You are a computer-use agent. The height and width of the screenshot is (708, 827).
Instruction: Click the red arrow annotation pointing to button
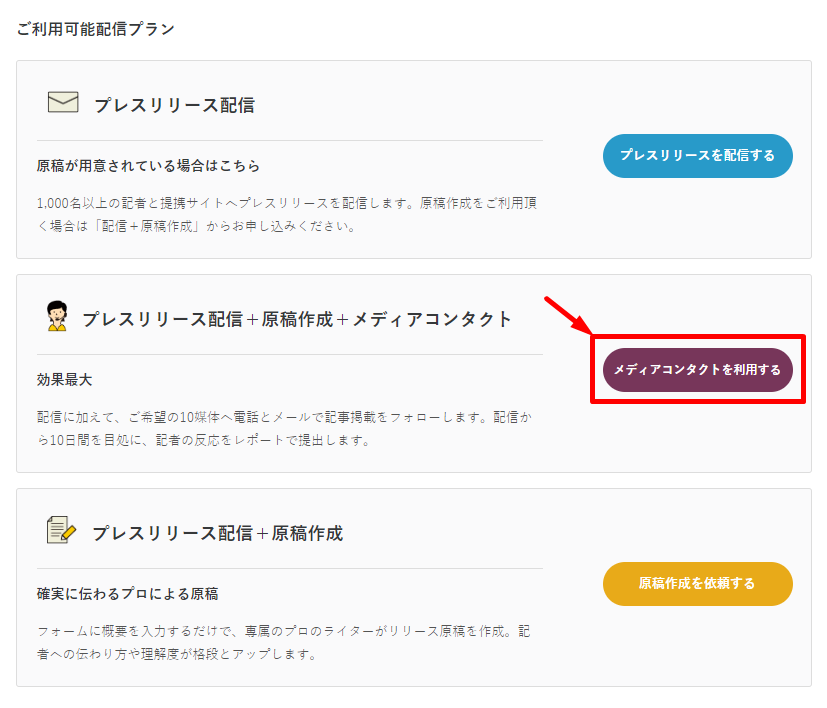coord(569,315)
